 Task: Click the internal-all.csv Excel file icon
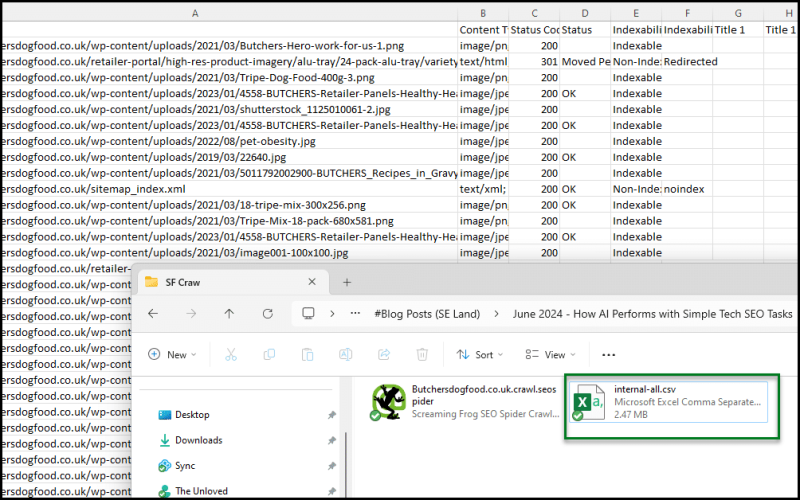click(589, 403)
